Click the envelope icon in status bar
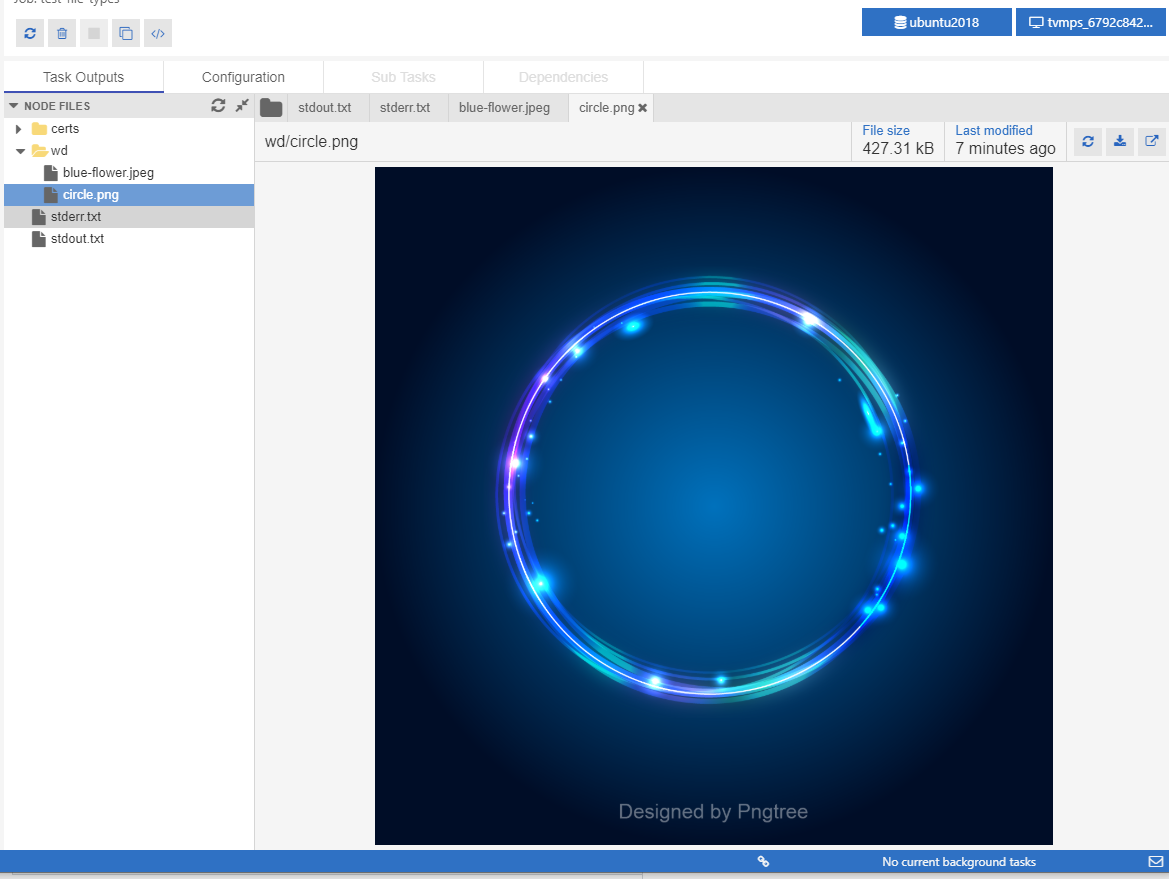The height and width of the screenshot is (879, 1169). coord(1156,861)
